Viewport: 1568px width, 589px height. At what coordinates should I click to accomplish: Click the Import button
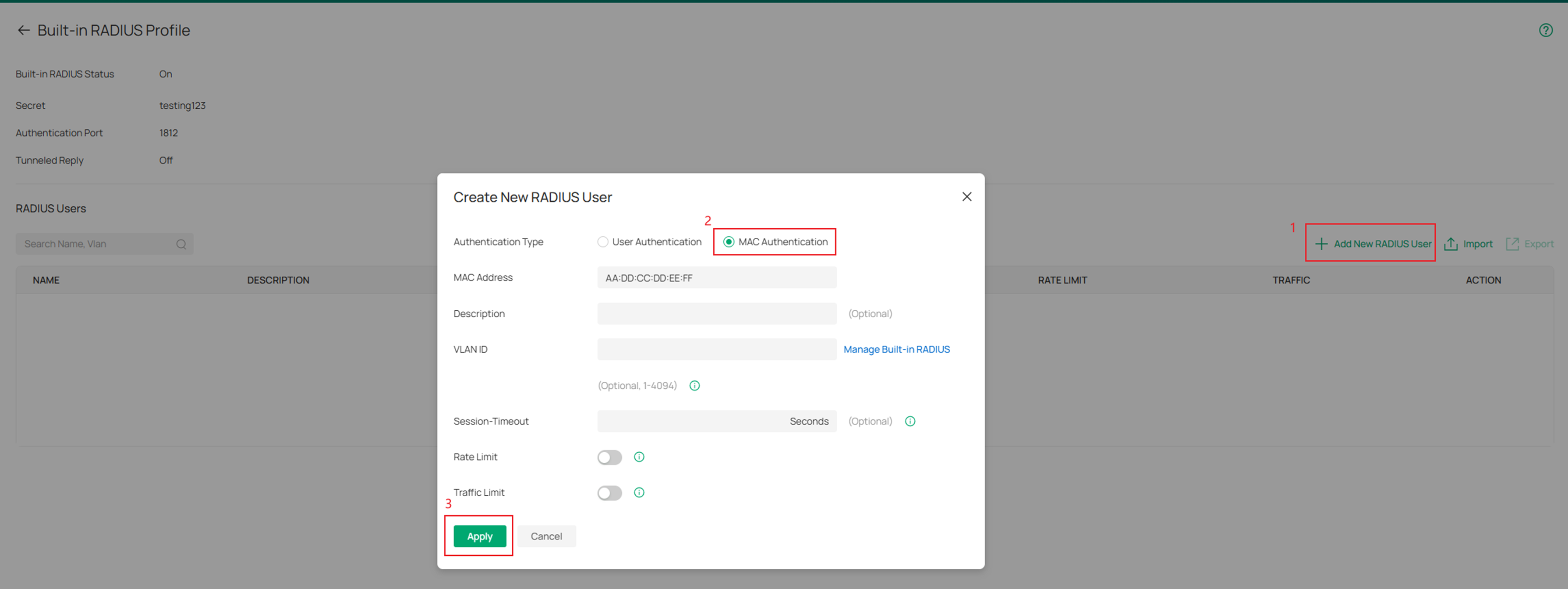pos(1468,244)
